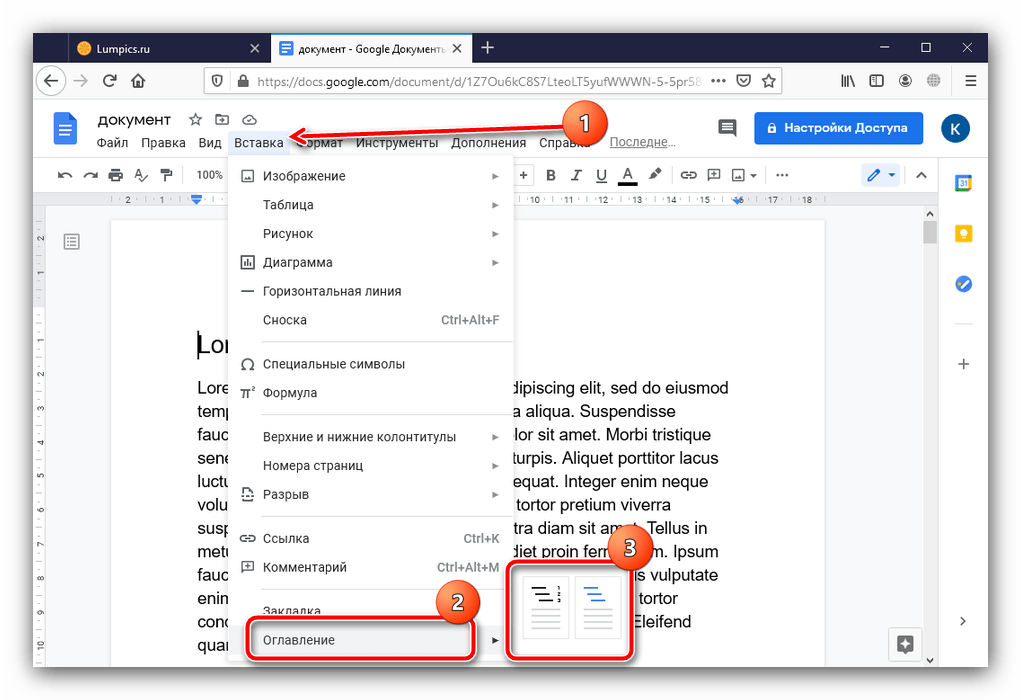Open comment history speech bubble icon

727,128
